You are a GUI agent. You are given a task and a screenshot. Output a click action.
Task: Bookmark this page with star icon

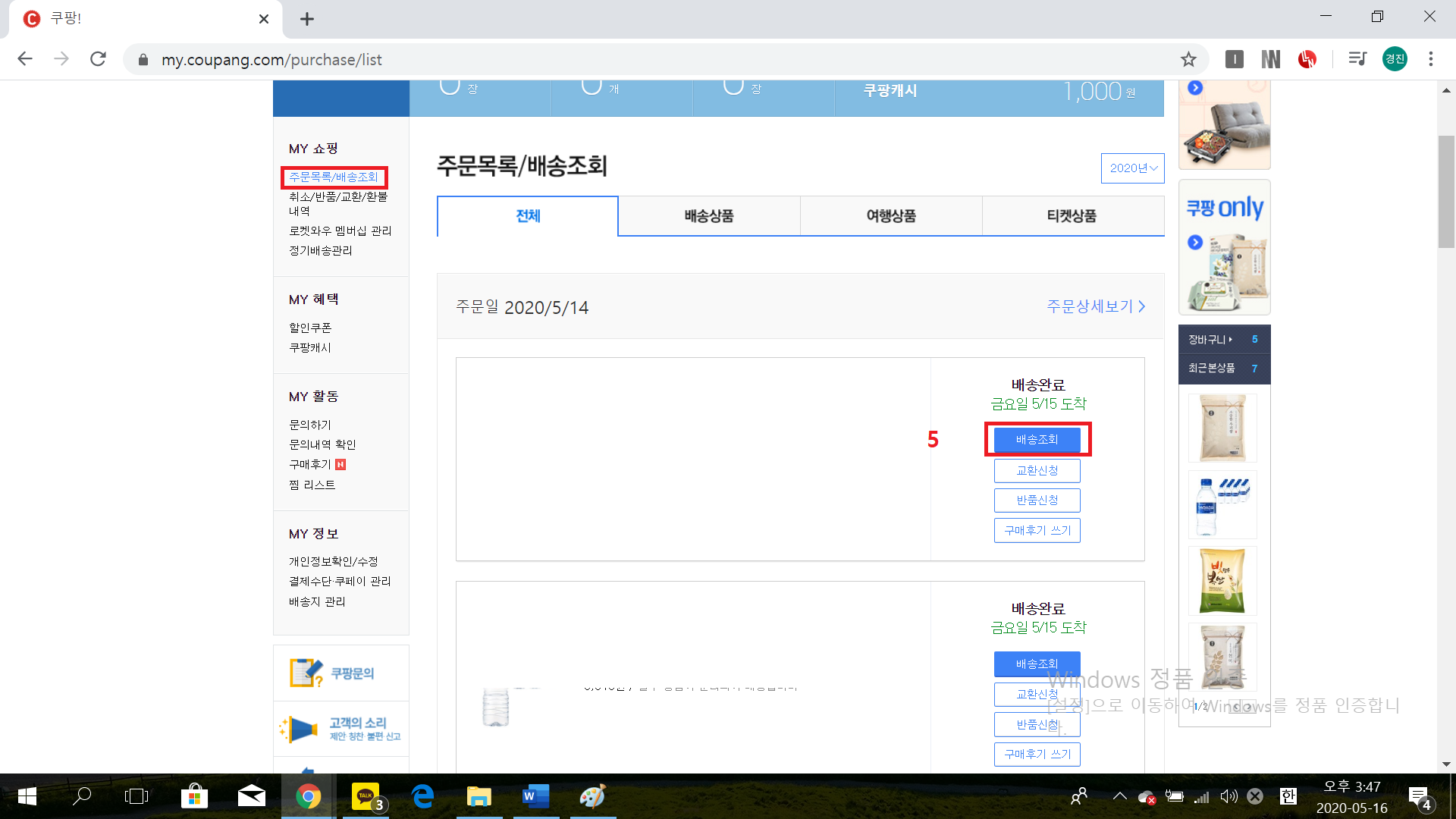pyautogui.click(x=1188, y=59)
